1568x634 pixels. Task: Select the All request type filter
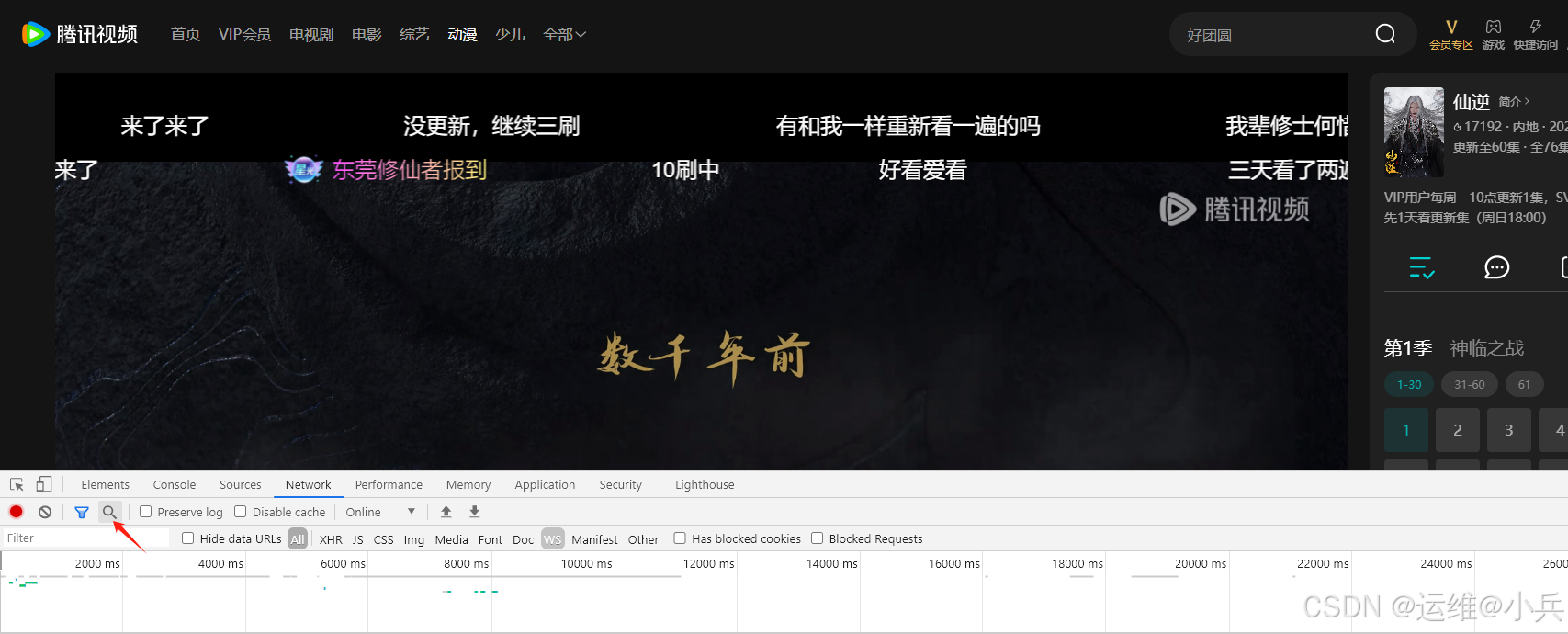[x=298, y=539]
